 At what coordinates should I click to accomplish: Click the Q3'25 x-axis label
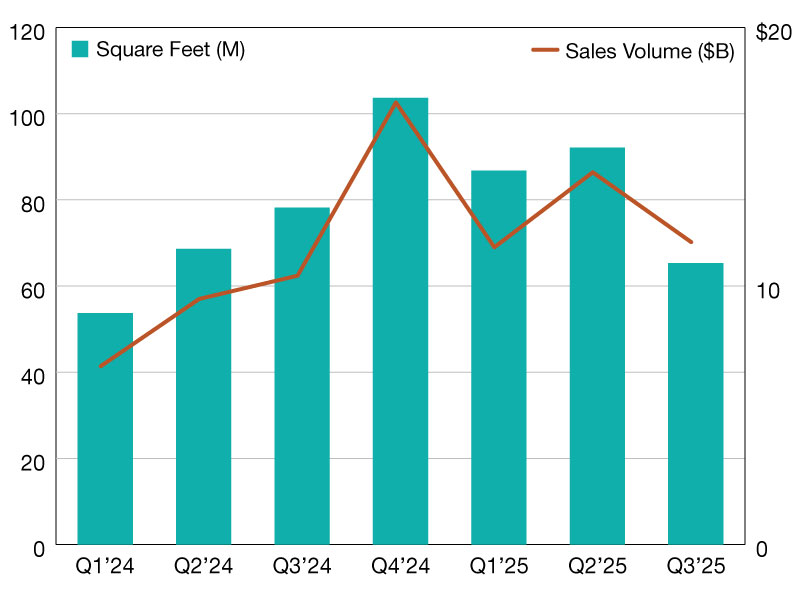point(696,566)
